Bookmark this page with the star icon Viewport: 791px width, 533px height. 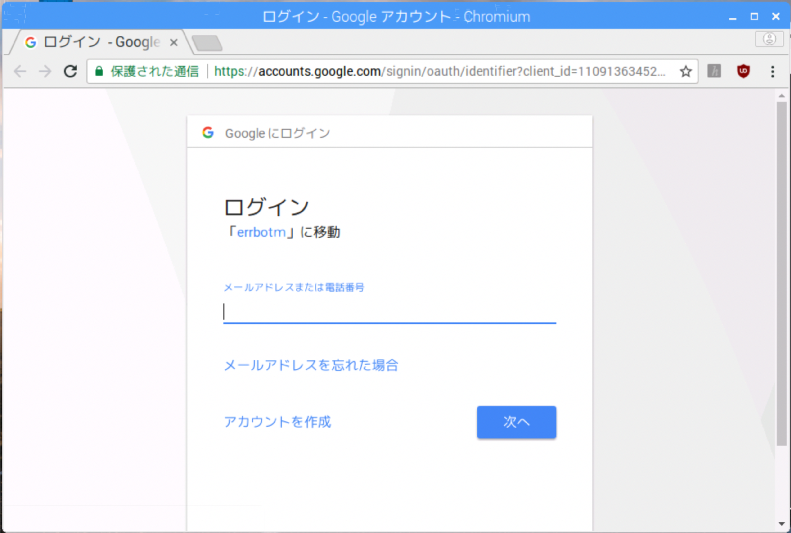(685, 71)
